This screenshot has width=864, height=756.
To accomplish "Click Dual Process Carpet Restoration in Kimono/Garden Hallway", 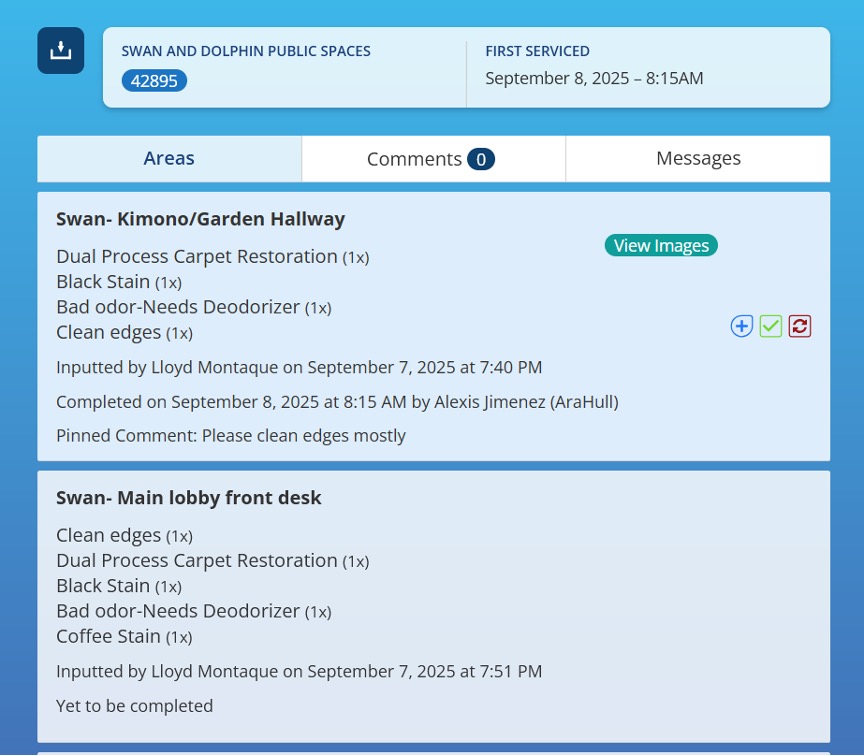I will (197, 257).
